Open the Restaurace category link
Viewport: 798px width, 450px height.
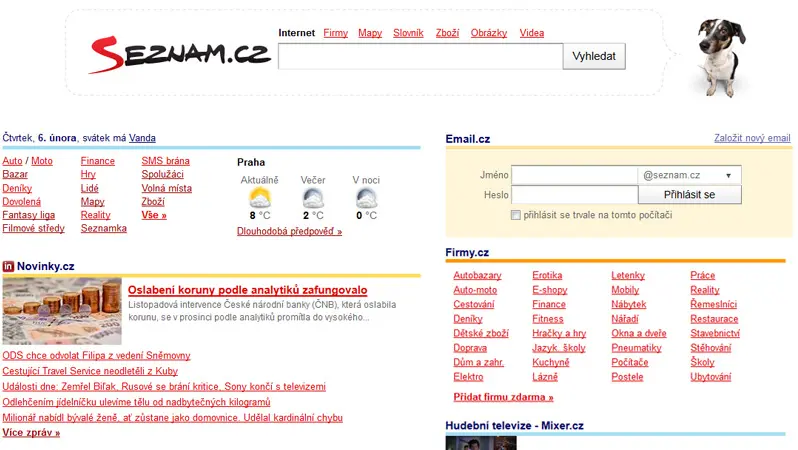point(714,319)
